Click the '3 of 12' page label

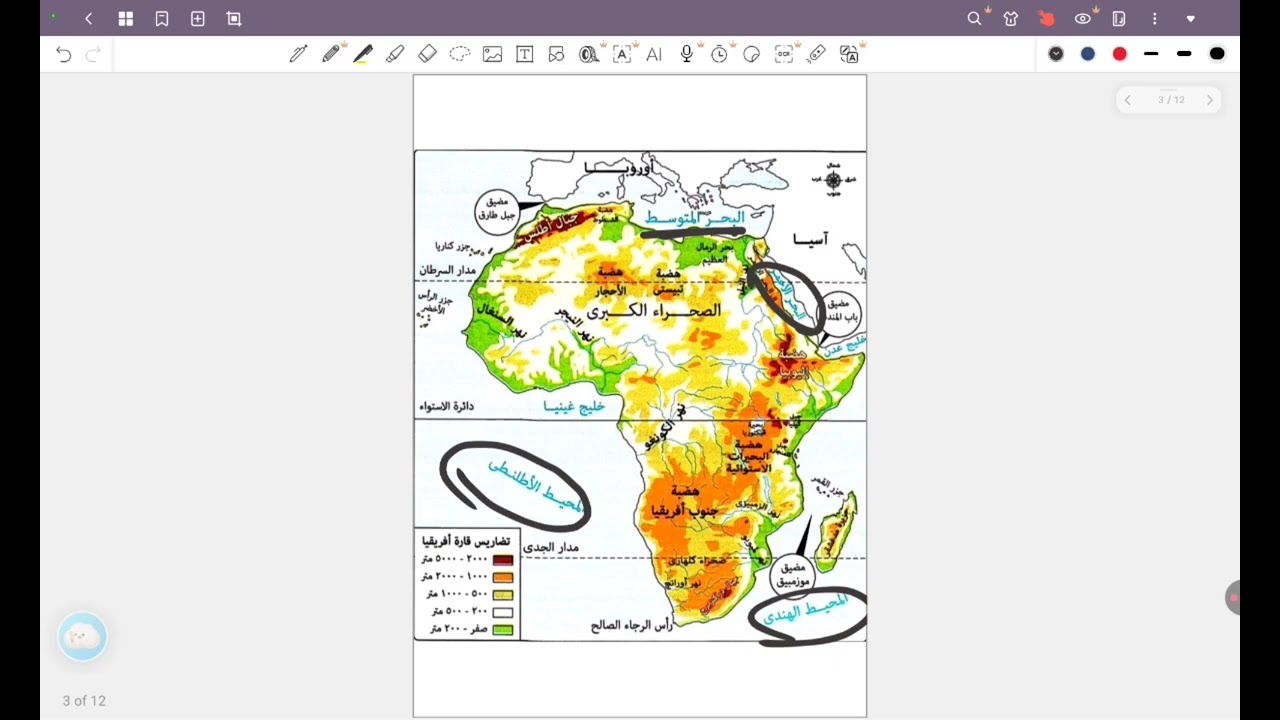point(84,701)
